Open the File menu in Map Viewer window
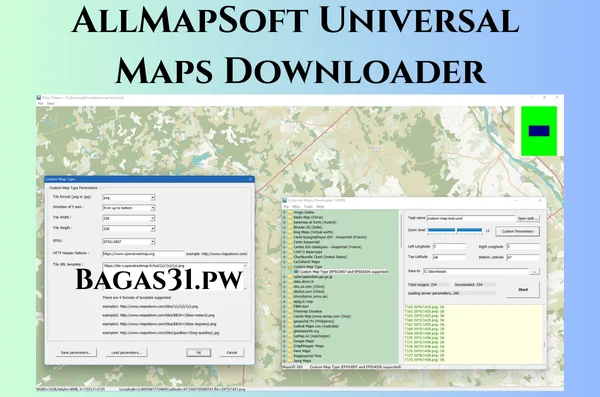 pyautogui.click(x=40, y=104)
